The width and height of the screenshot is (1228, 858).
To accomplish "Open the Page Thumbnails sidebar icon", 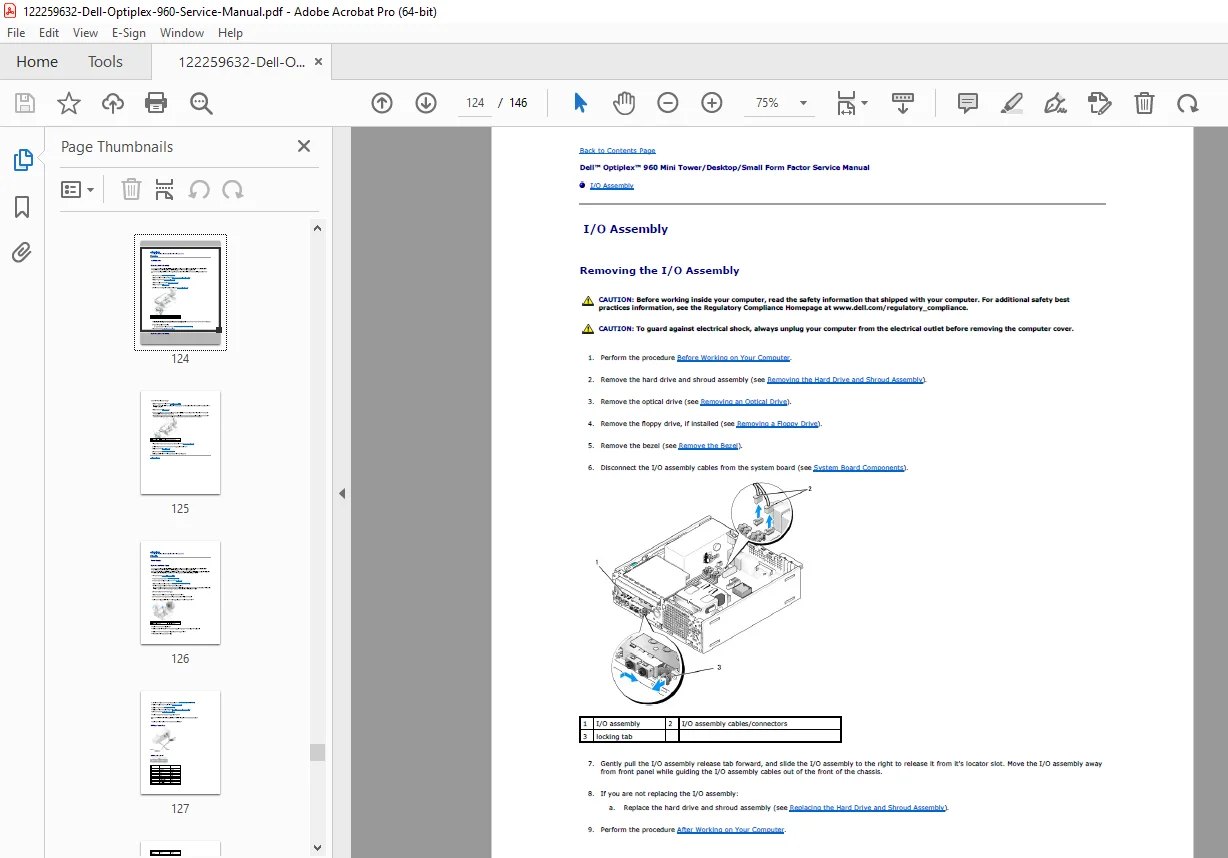I will 22,160.
